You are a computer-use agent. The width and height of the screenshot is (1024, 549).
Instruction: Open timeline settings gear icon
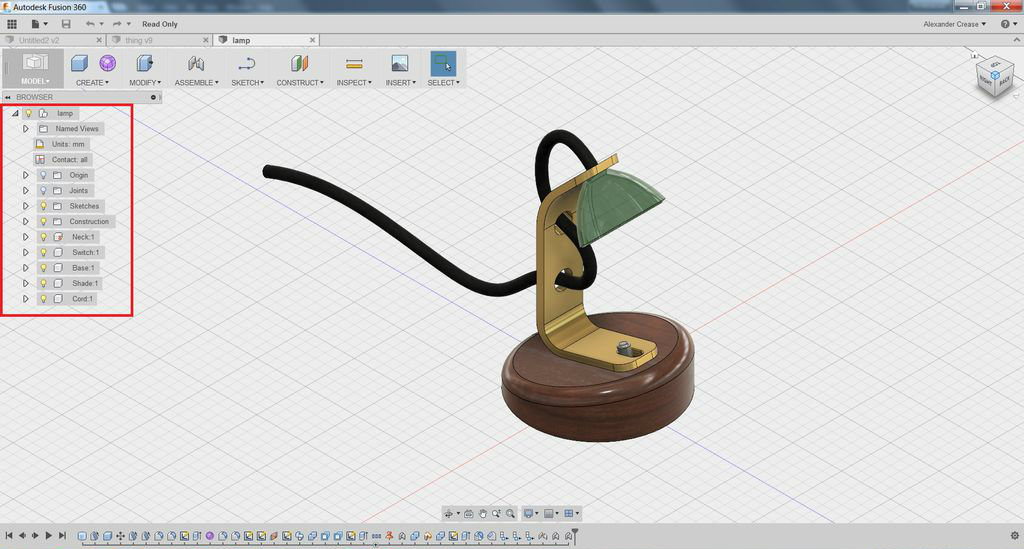[x=1015, y=536]
